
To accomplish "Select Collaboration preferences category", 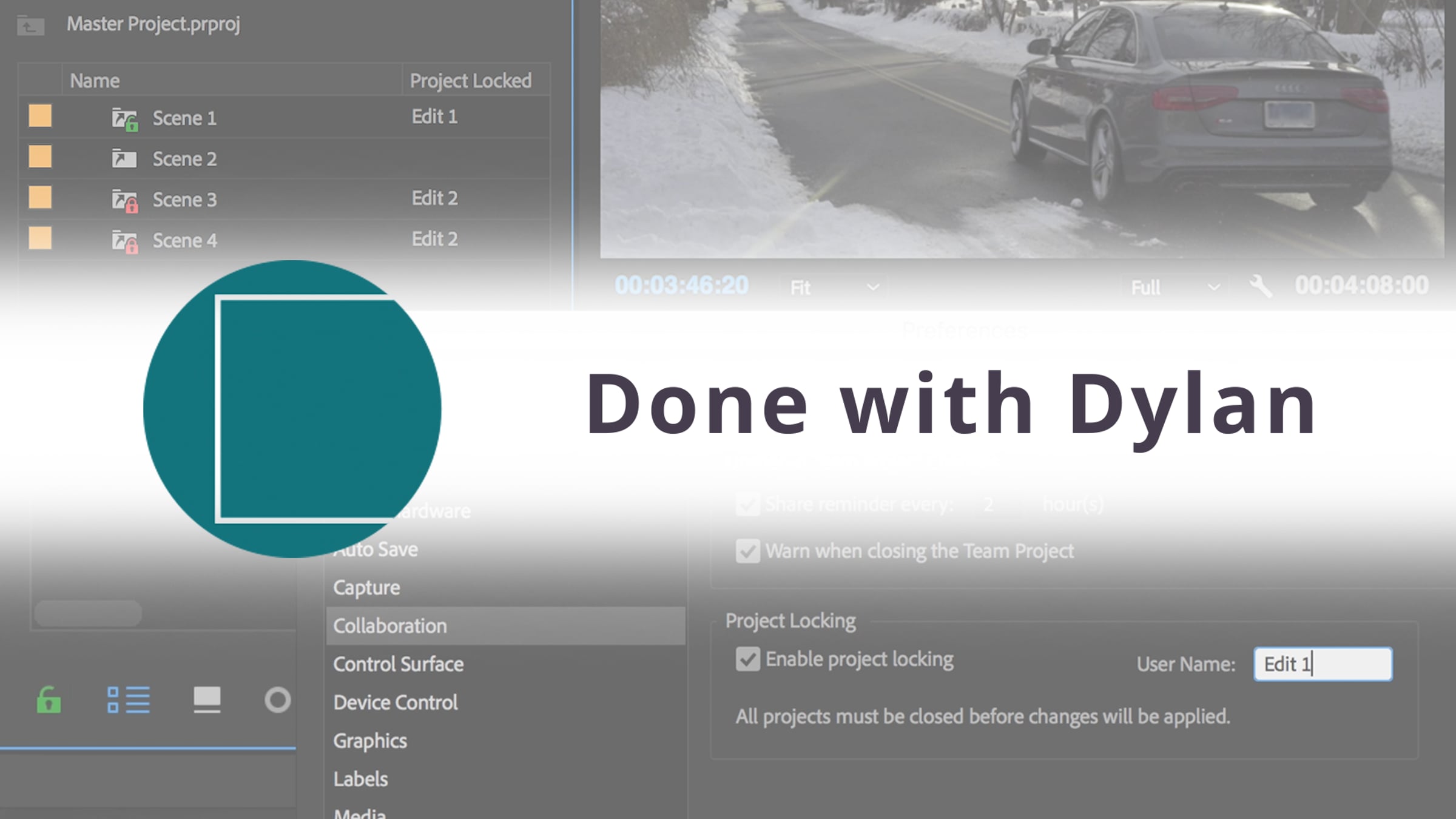I will coord(389,626).
